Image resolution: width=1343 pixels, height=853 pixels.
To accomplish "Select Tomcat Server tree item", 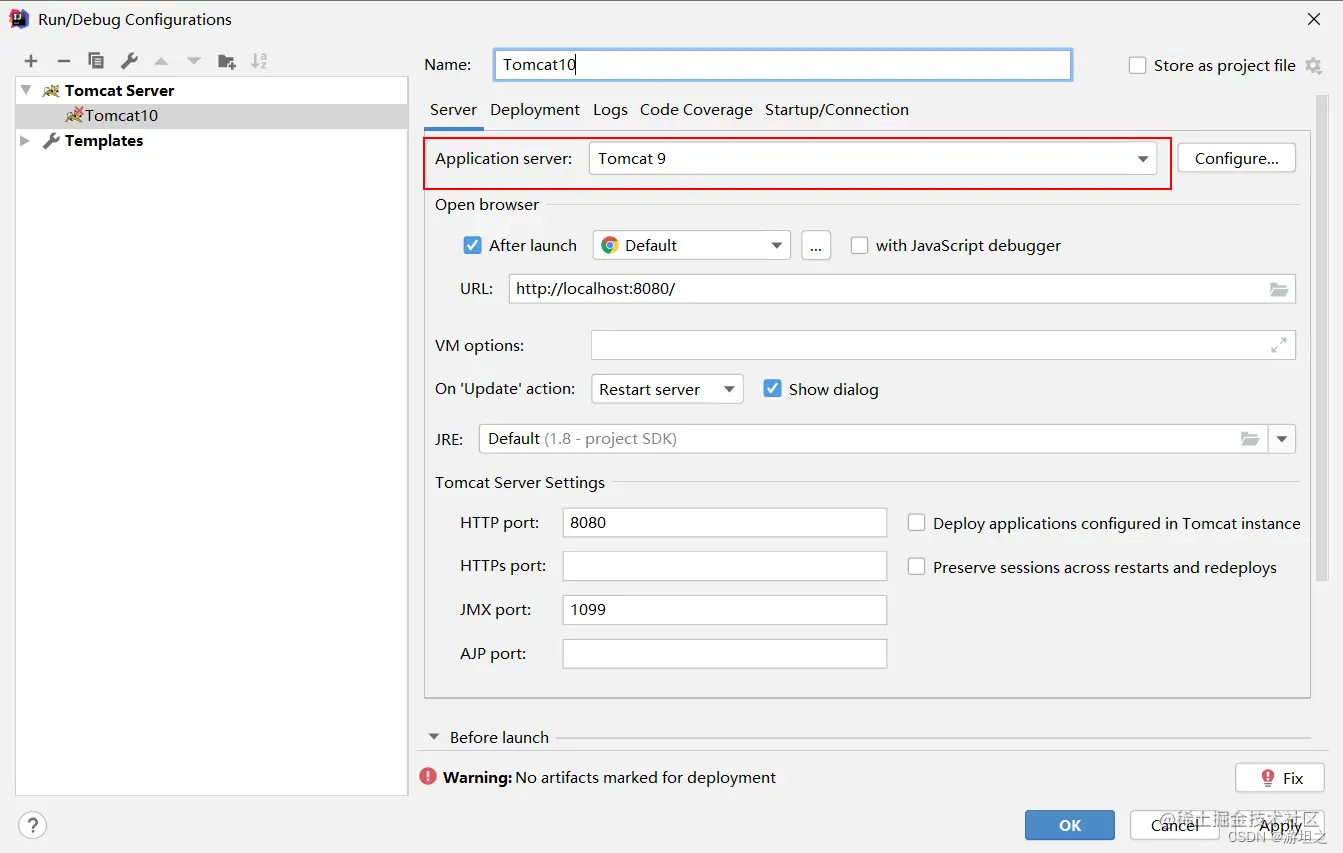I will tap(212, 90).
